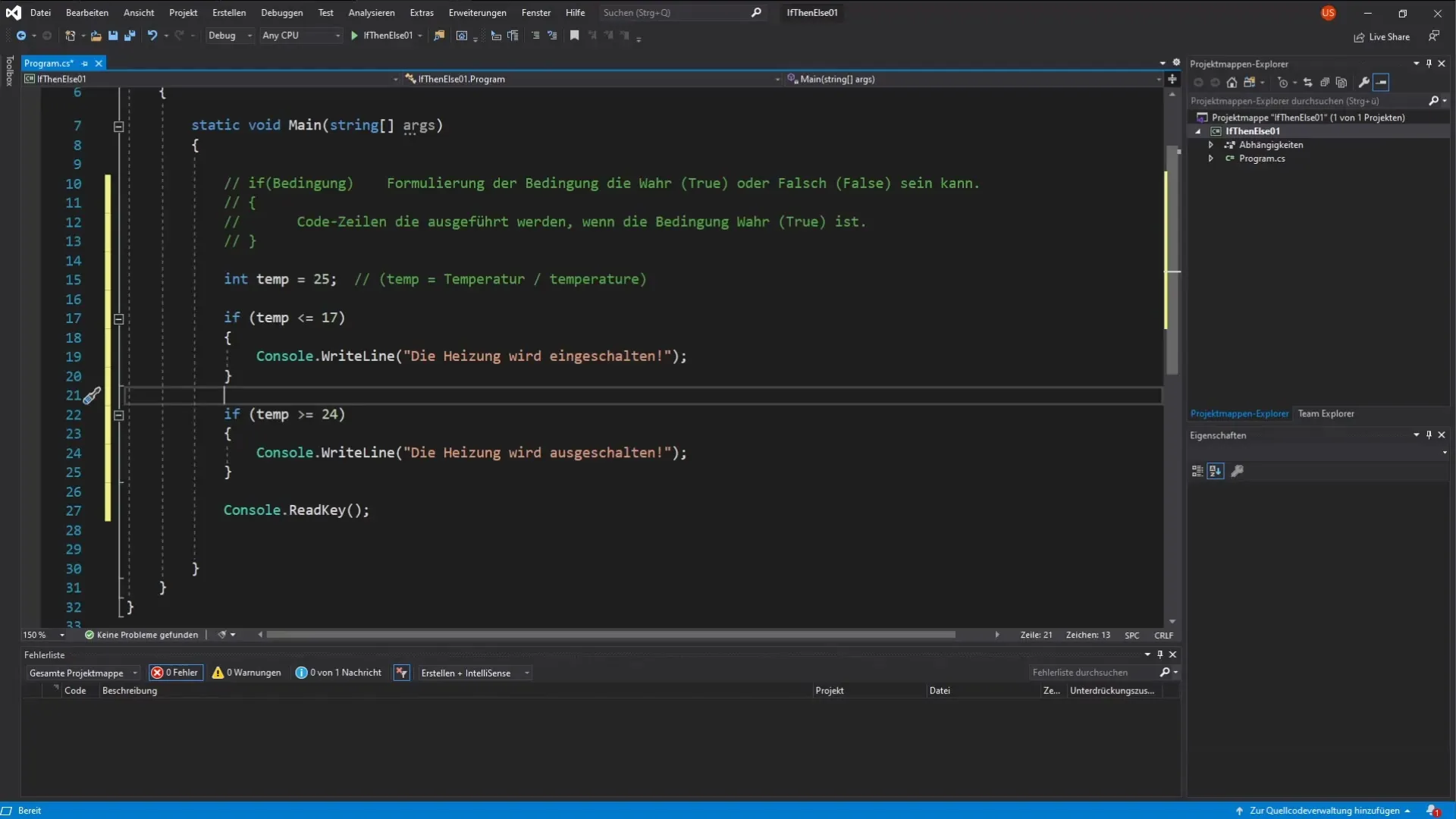Toggle pin on Program.cs tab
The width and height of the screenshot is (1456, 819).
pos(85,64)
